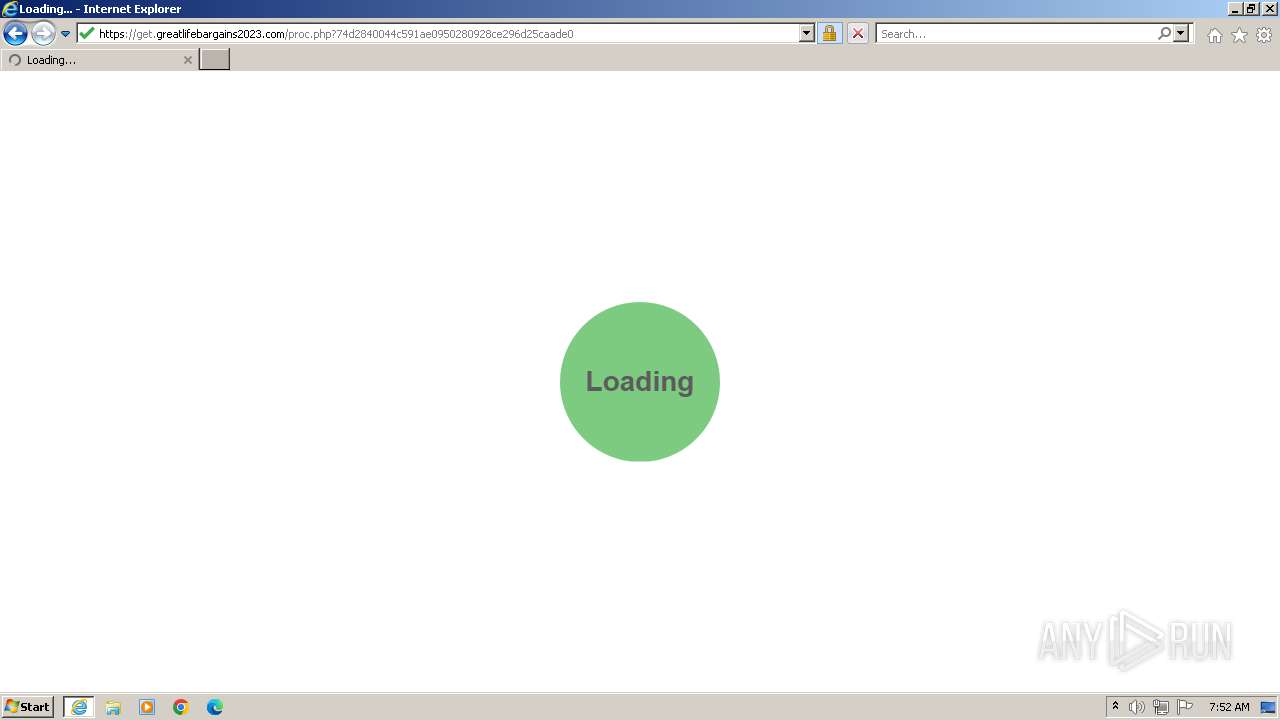View the security report lock icon
Viewport: 1280px width, 720px height.
point(829,33)
